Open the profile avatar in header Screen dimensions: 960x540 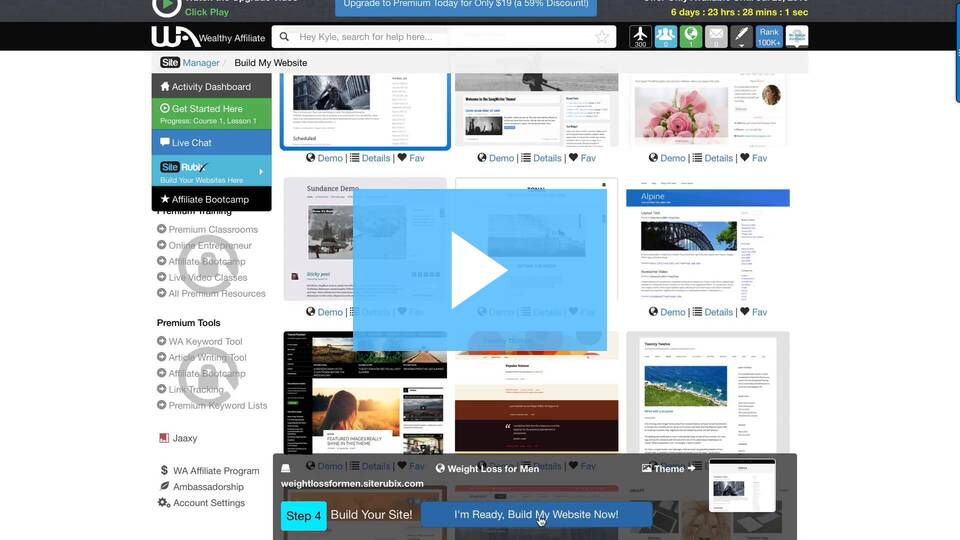[797, 37]
